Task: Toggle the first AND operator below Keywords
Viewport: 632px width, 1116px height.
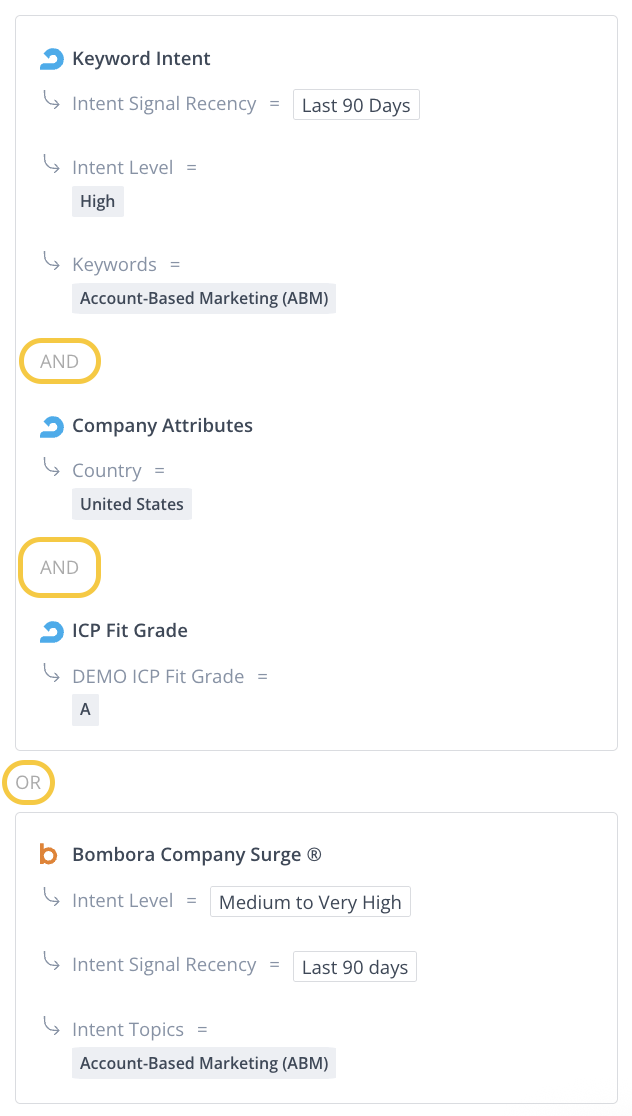Action: click(60, 361)
